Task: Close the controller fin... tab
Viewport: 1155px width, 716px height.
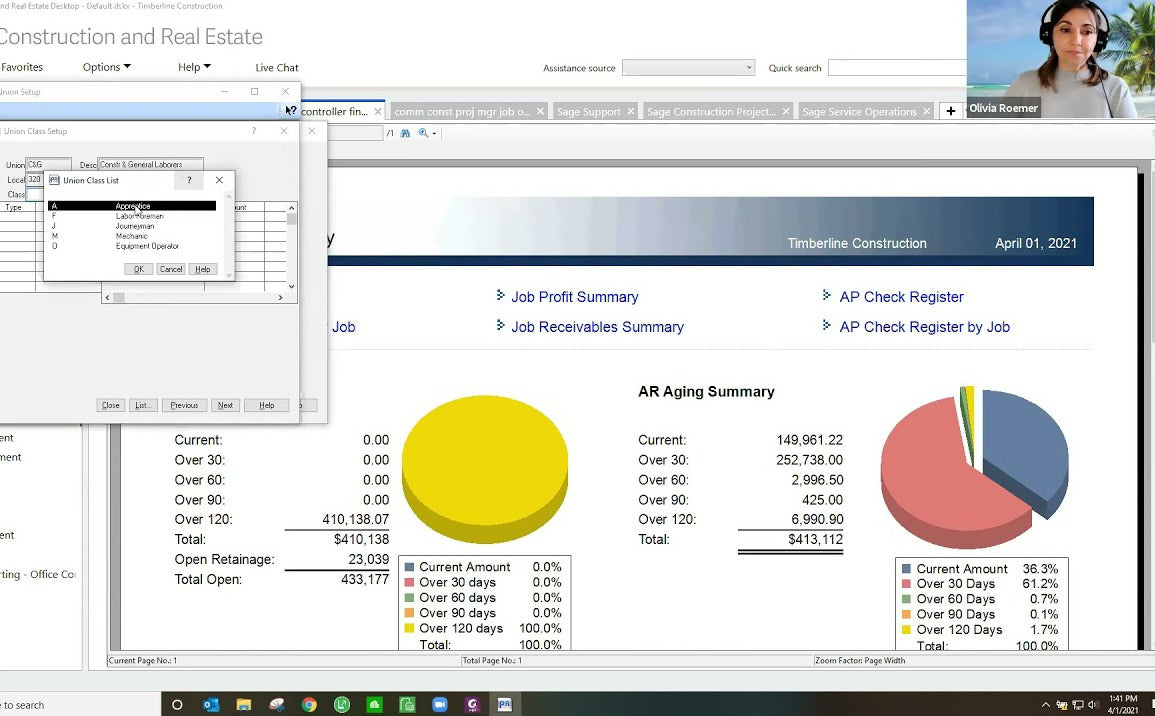Action: (378, 112)
